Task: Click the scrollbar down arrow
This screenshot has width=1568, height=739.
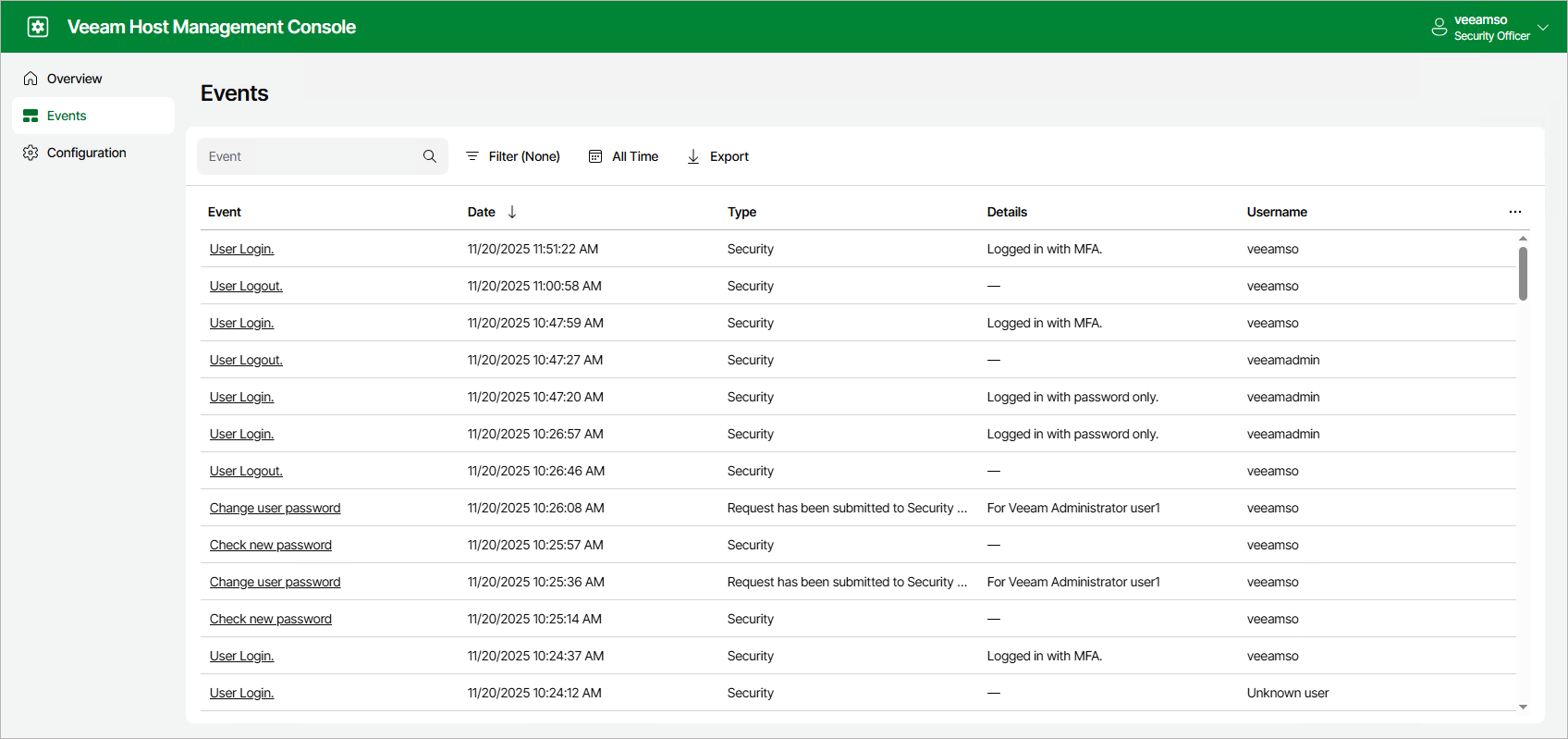Action: (x=1523, y=707)
